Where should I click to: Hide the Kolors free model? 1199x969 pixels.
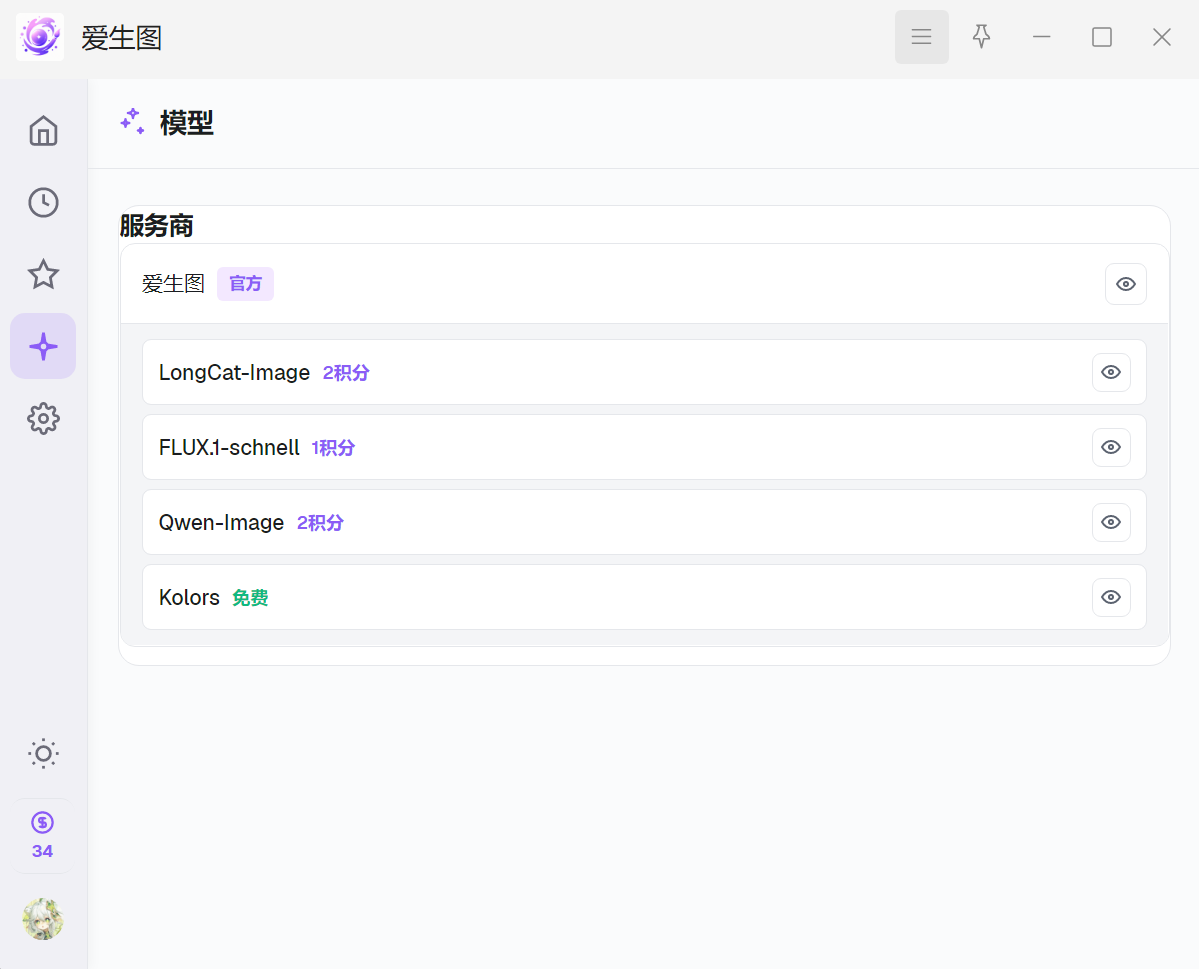click(x=1111, y=597)
